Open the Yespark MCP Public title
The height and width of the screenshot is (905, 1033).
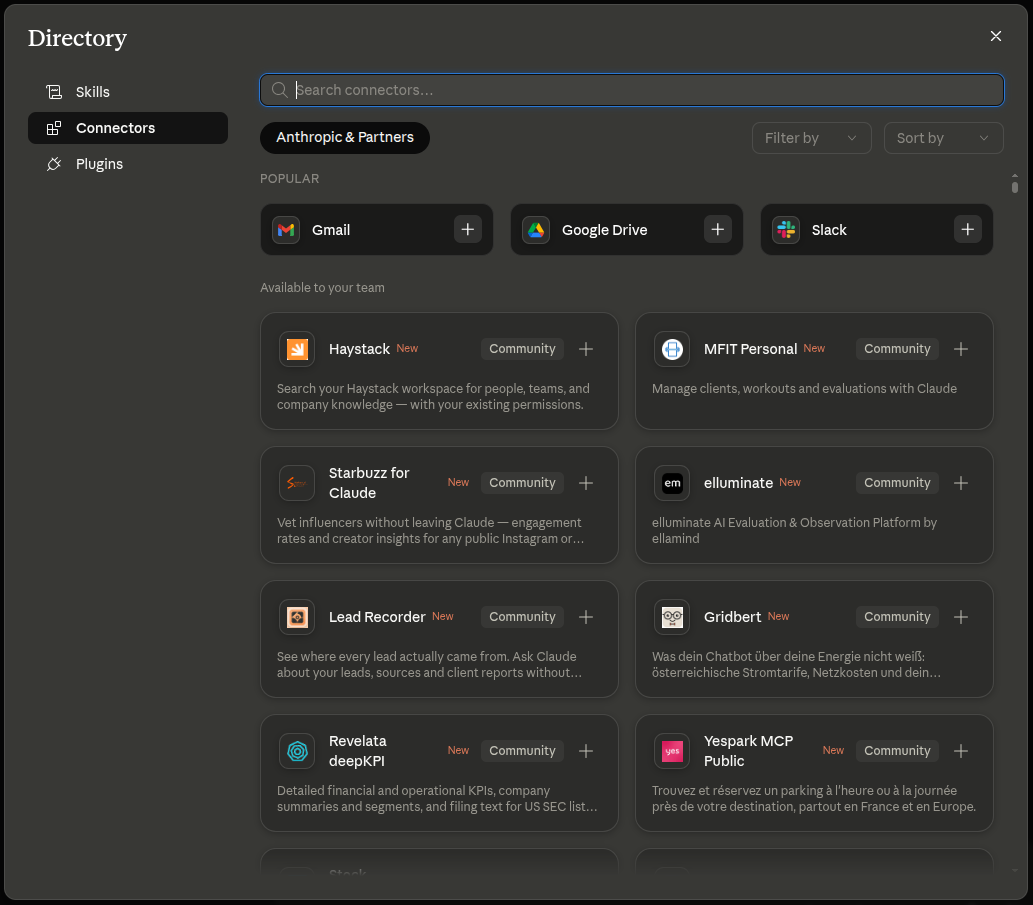click(x=748, y=751)
